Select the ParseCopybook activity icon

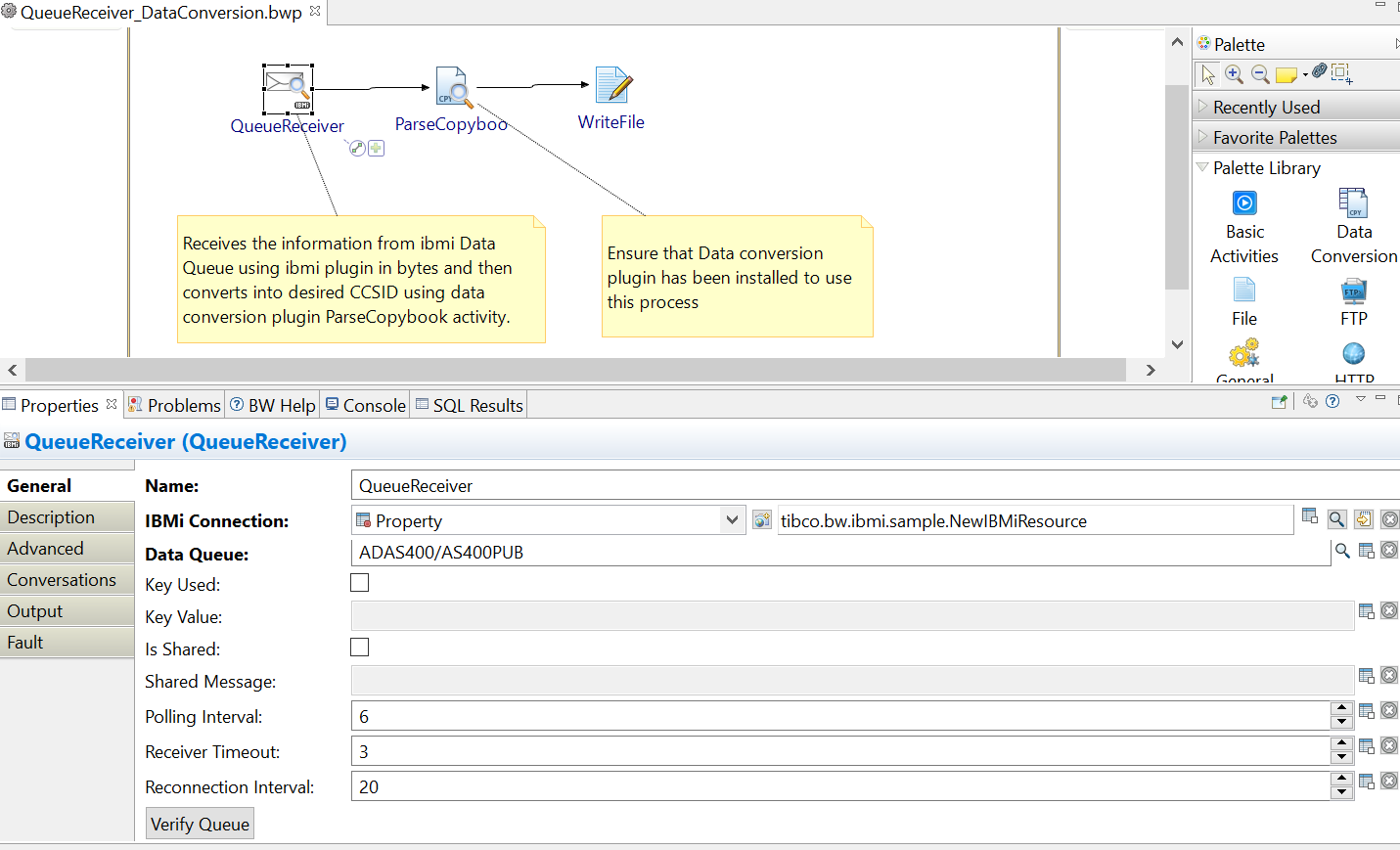454,87
